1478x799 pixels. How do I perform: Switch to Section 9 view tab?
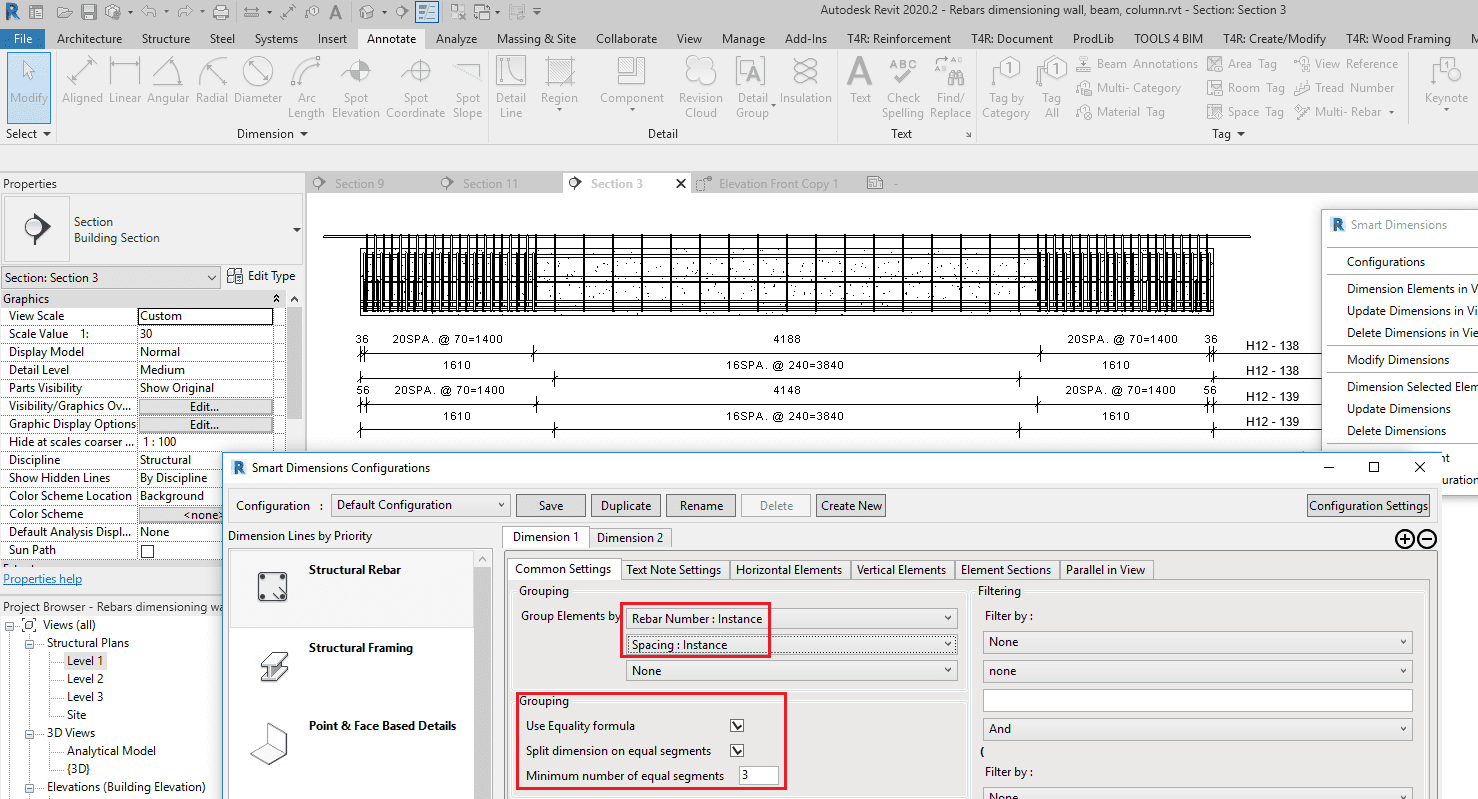pos(359,184)
